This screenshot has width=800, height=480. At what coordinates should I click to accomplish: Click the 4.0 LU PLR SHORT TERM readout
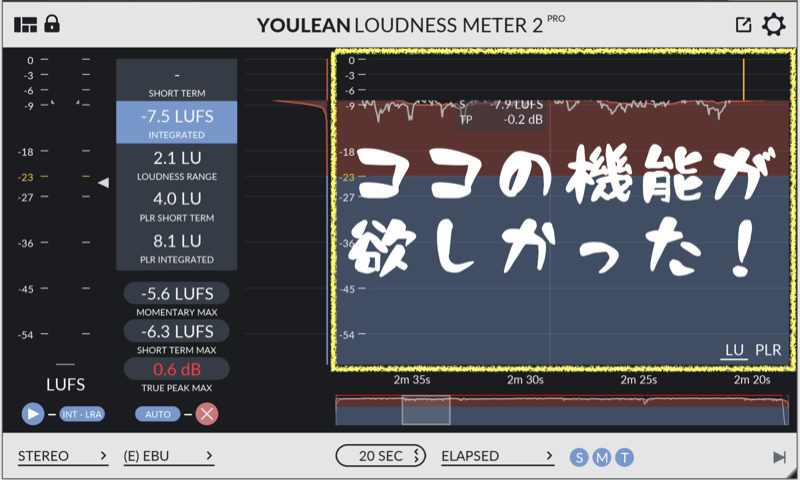177,206
